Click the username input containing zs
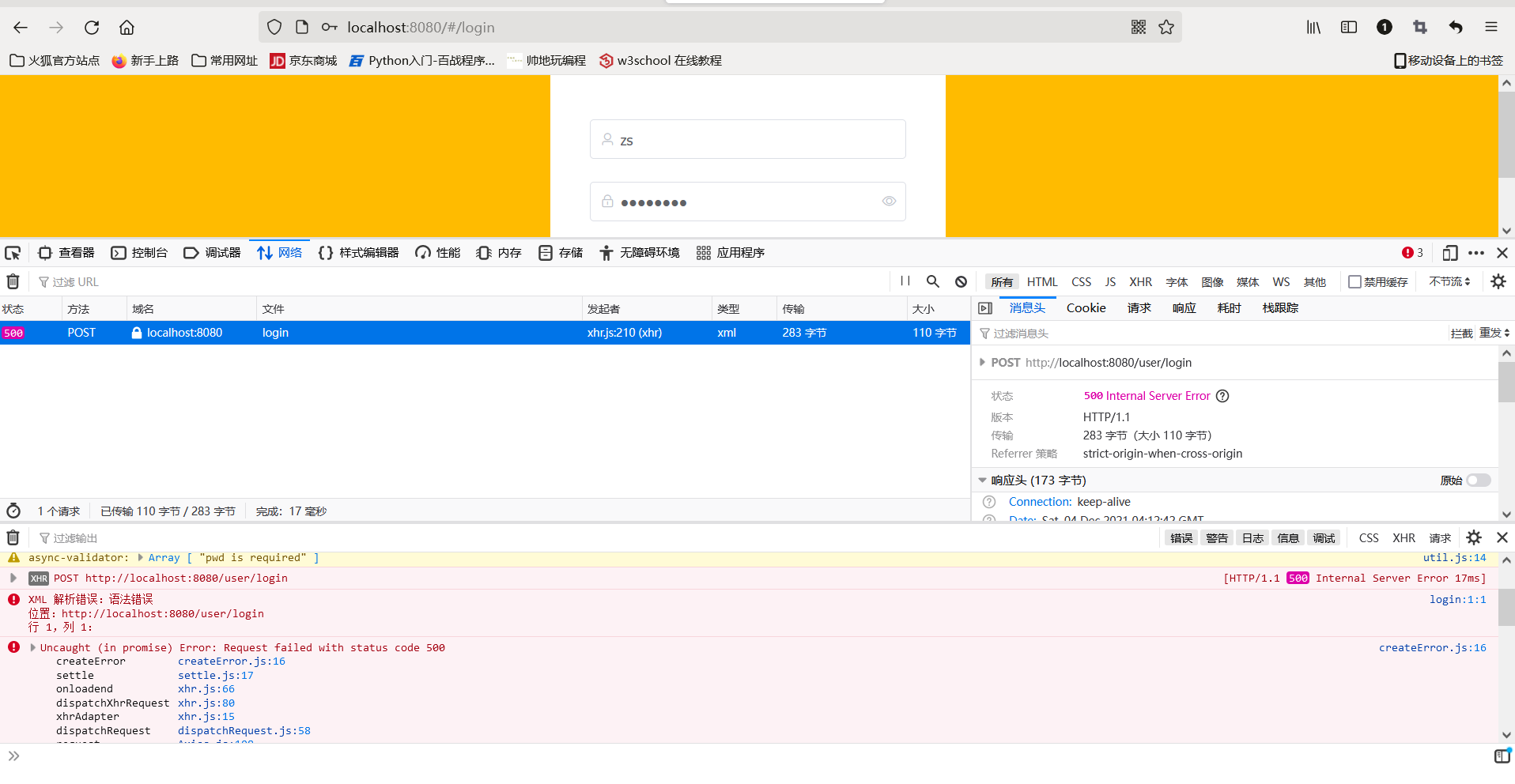Screen dimensions: 1515x784 click(x=747, y=140)
